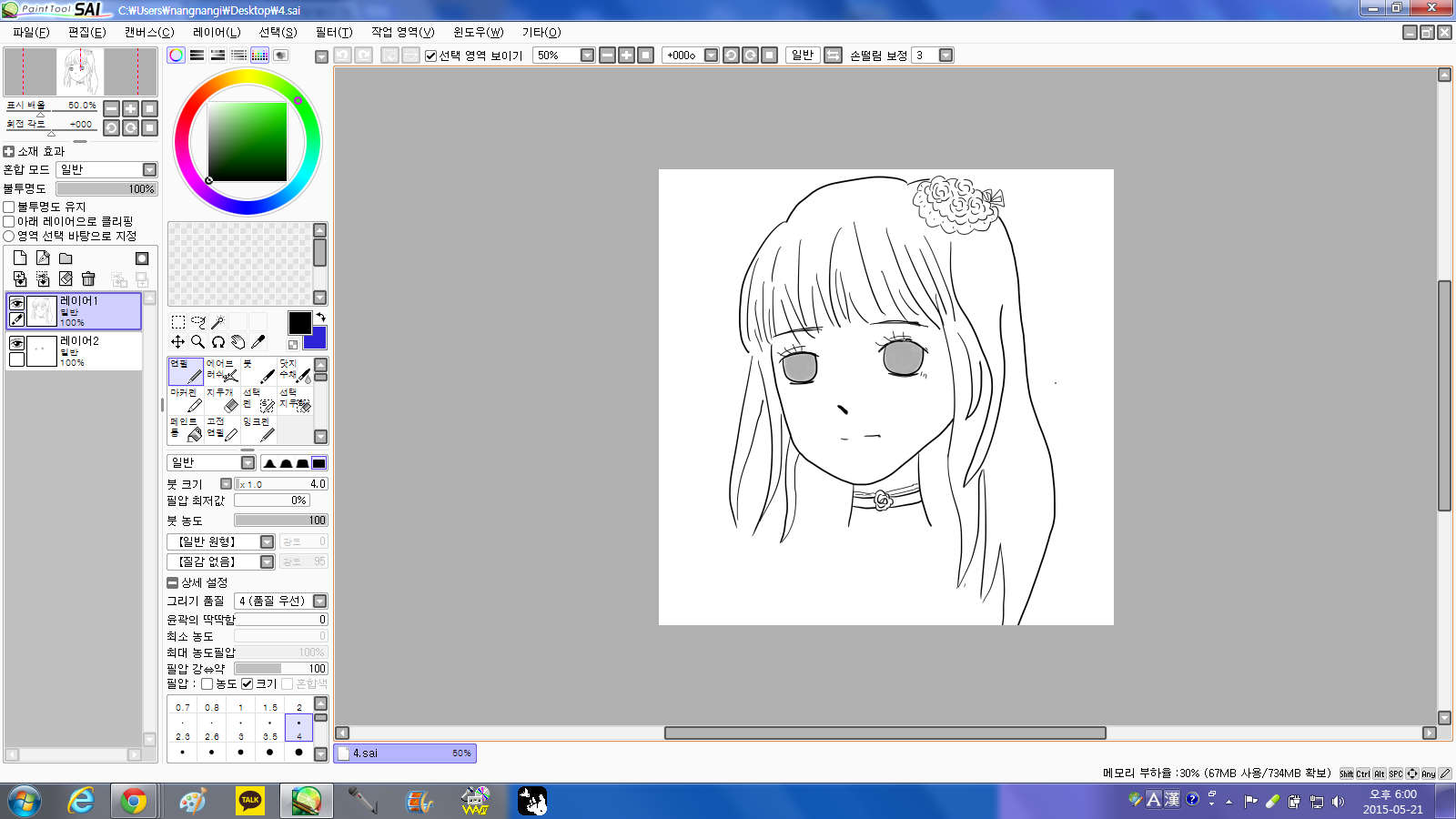Viewport: 1456px width, 819px height.
Task: Click the horizontal canvas scrollbar
Action: point(885,733)
